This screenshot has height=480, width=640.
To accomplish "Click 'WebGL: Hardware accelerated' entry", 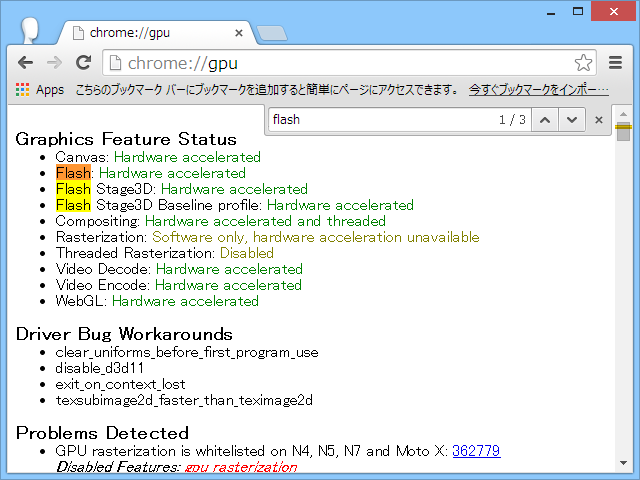I will click(157, 301).
